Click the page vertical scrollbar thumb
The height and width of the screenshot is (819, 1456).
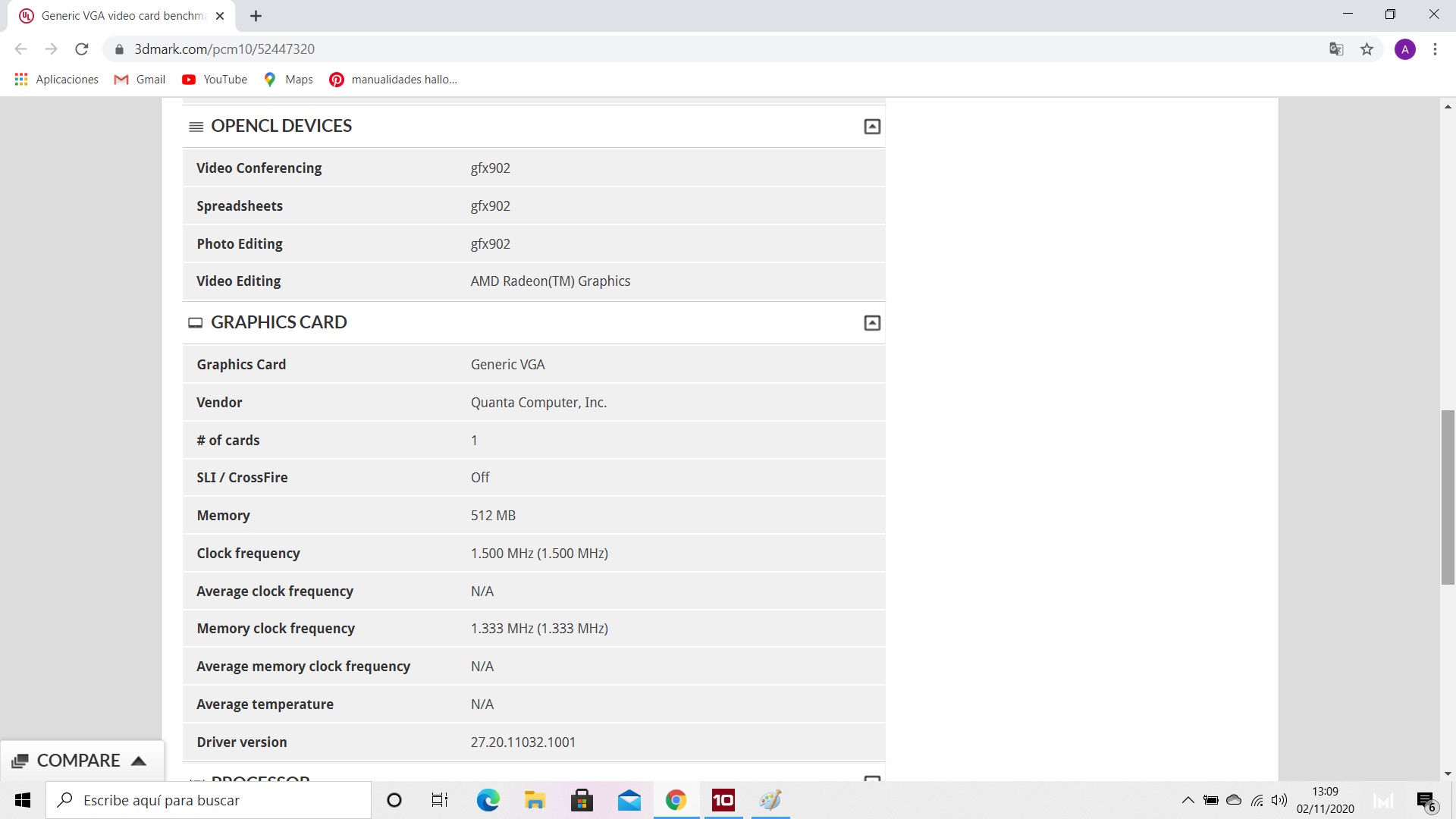coord(1448,497)
